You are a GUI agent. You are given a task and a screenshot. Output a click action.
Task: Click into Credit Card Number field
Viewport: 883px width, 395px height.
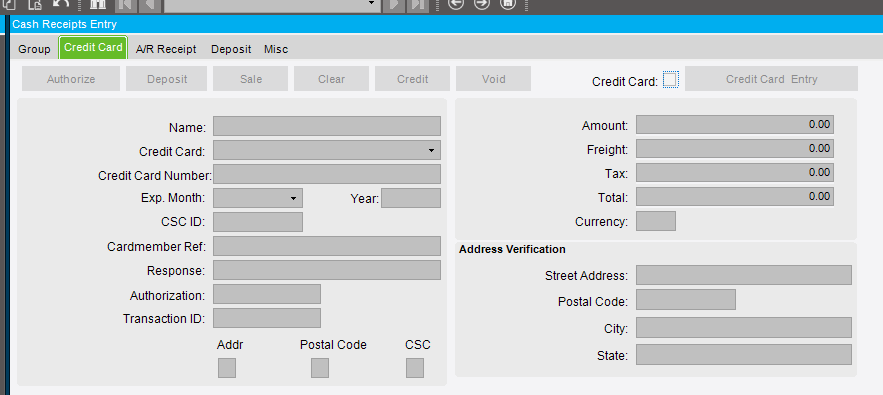point(327,174)
